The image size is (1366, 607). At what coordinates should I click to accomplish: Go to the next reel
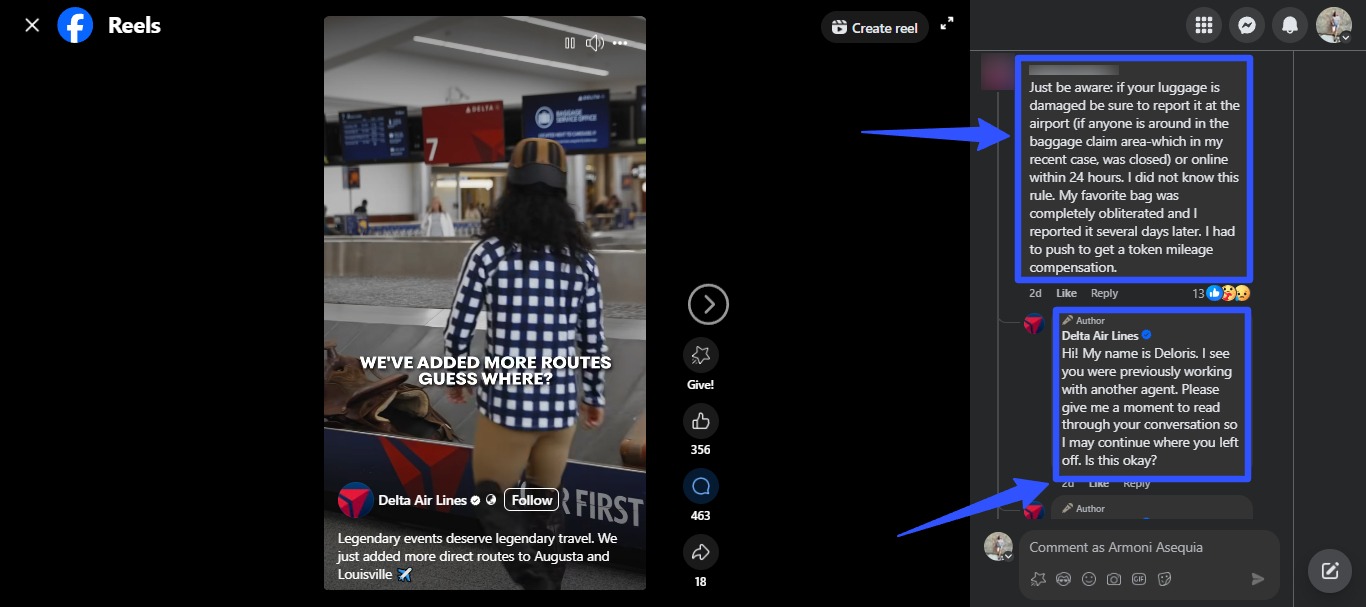708,304
